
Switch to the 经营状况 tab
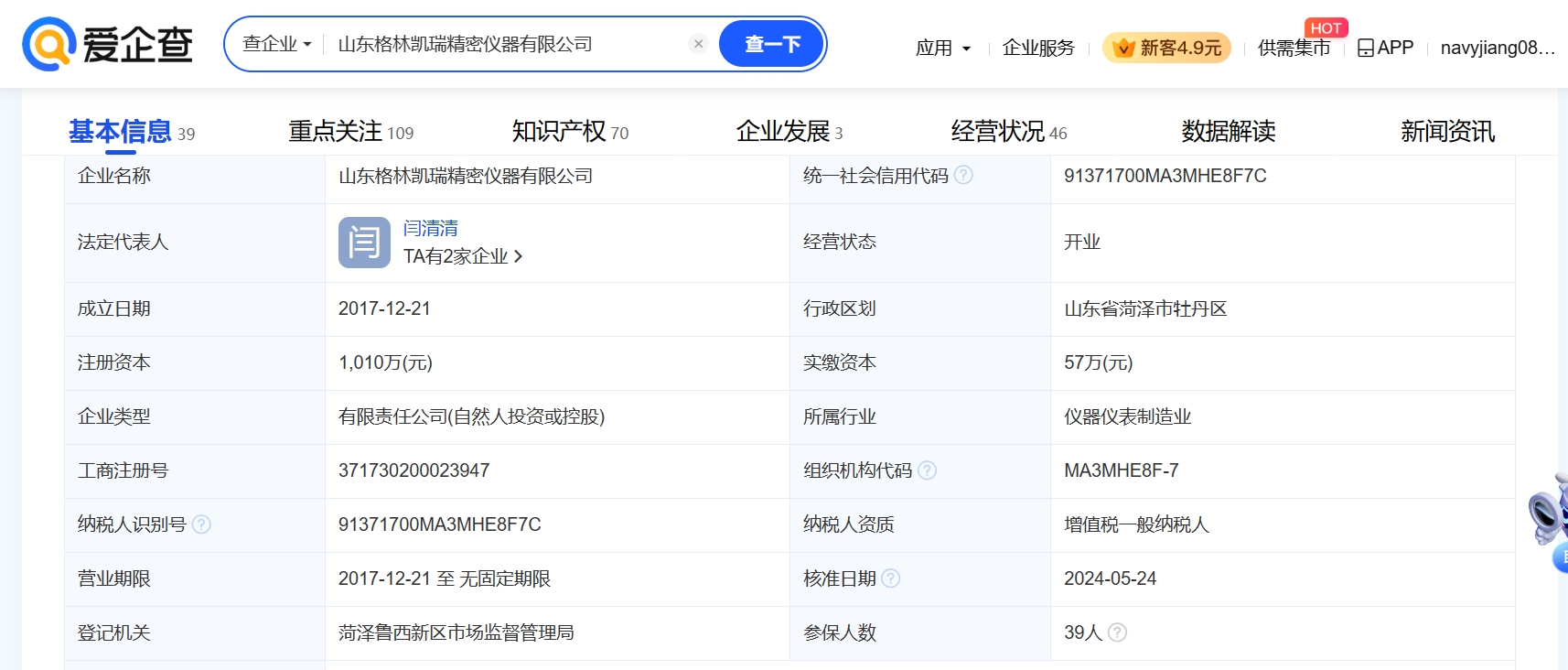(x=1008, y=132)
